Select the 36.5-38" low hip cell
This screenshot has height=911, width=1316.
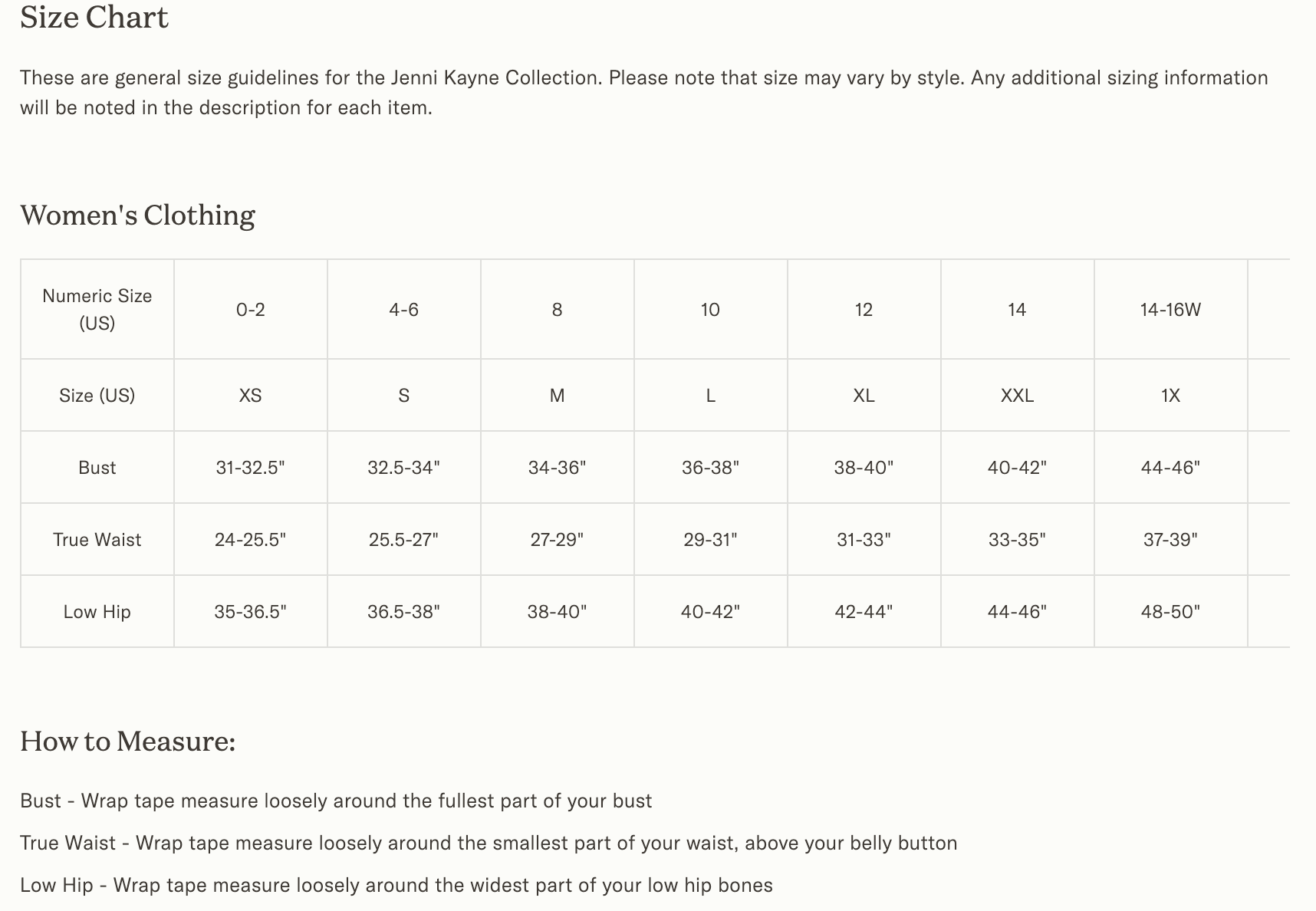(x=403, y=612)
